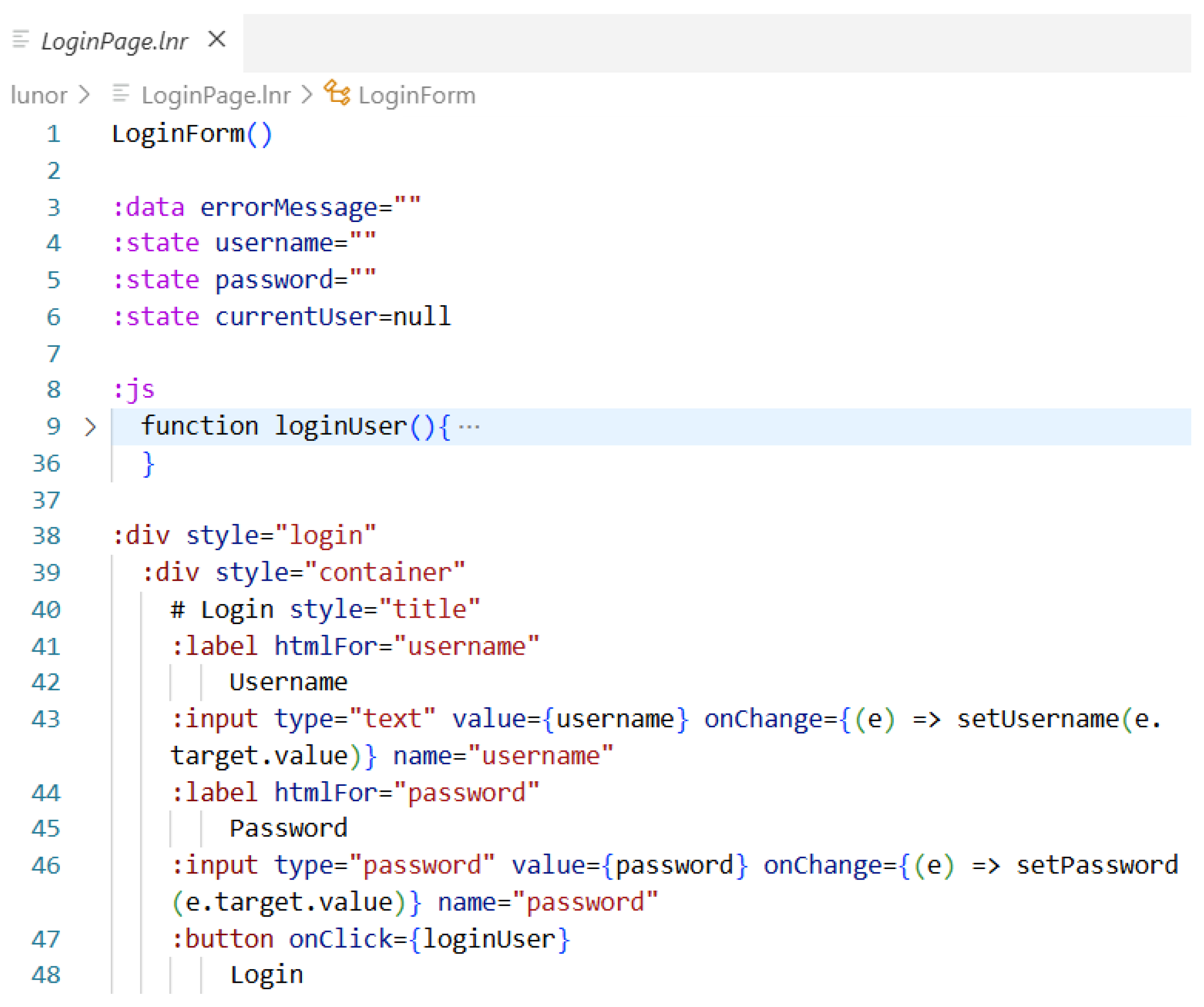Click the word "Password" on line 45
Screen dimensions: 1204x1007
click(288, 829)
